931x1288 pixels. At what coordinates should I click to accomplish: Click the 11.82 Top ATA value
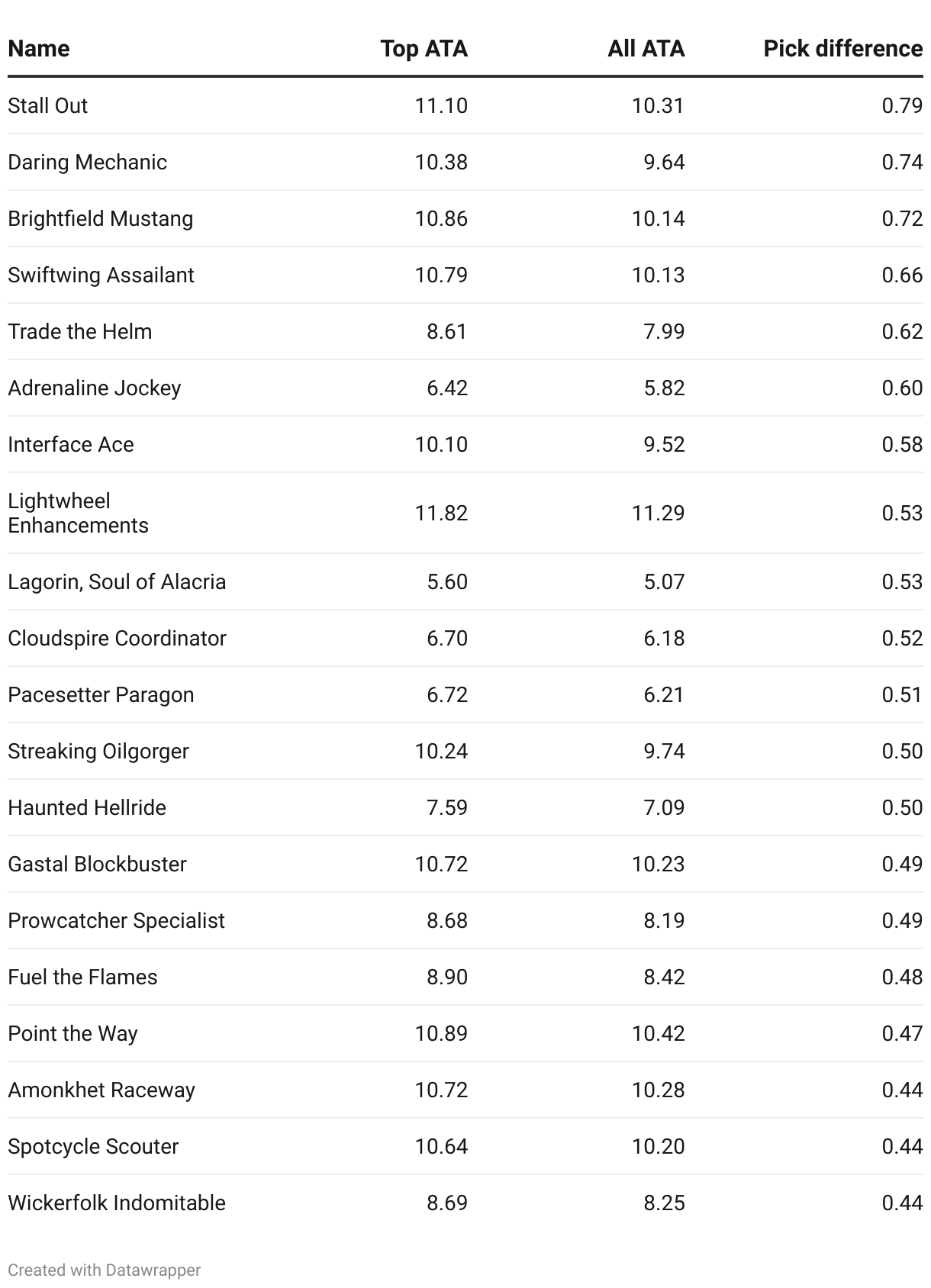click(x=441, y=513)
